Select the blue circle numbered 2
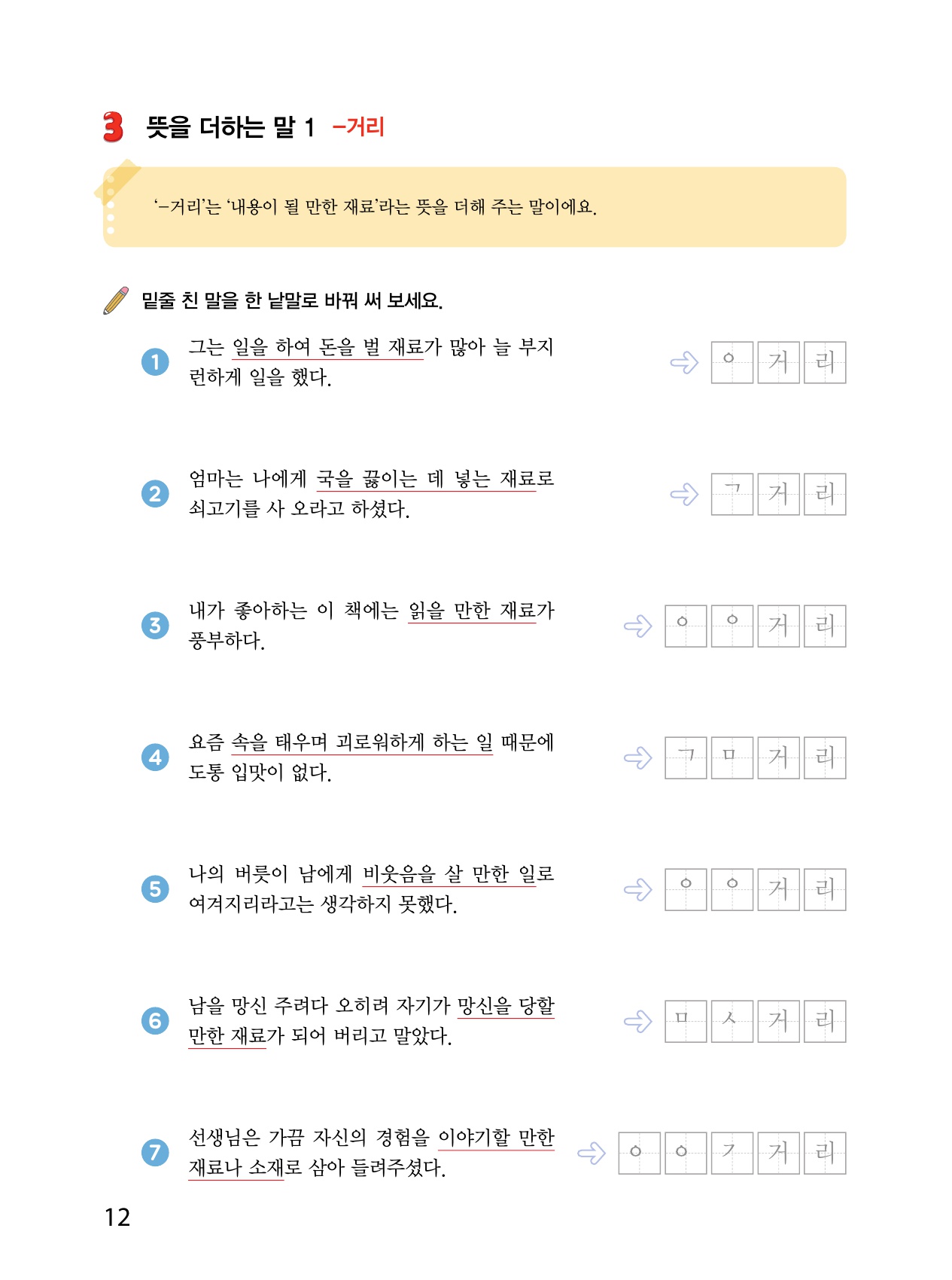 click(155, 494)
